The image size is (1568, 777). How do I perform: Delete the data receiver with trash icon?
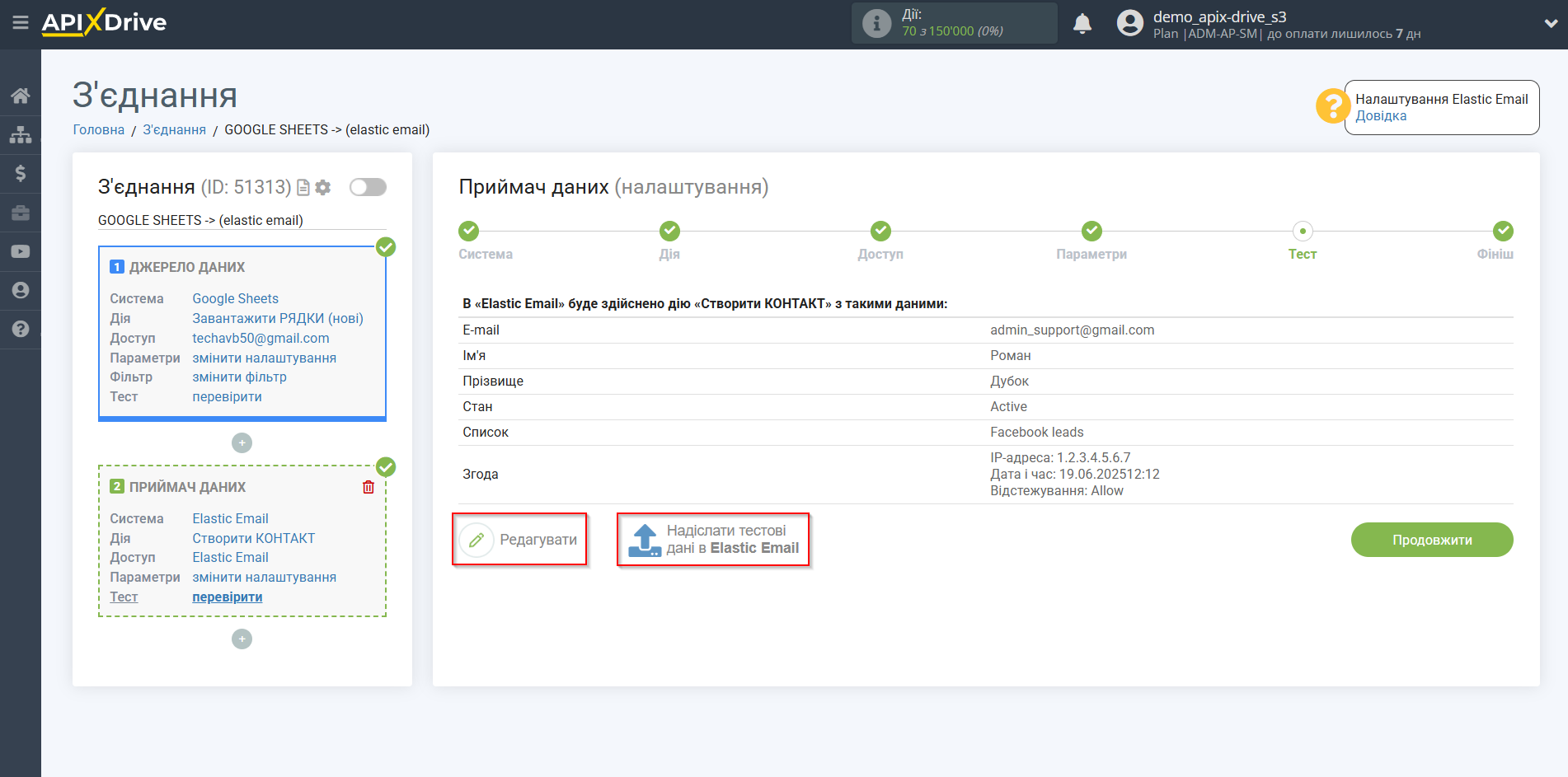pyautogui.click(x=369, y=487)
